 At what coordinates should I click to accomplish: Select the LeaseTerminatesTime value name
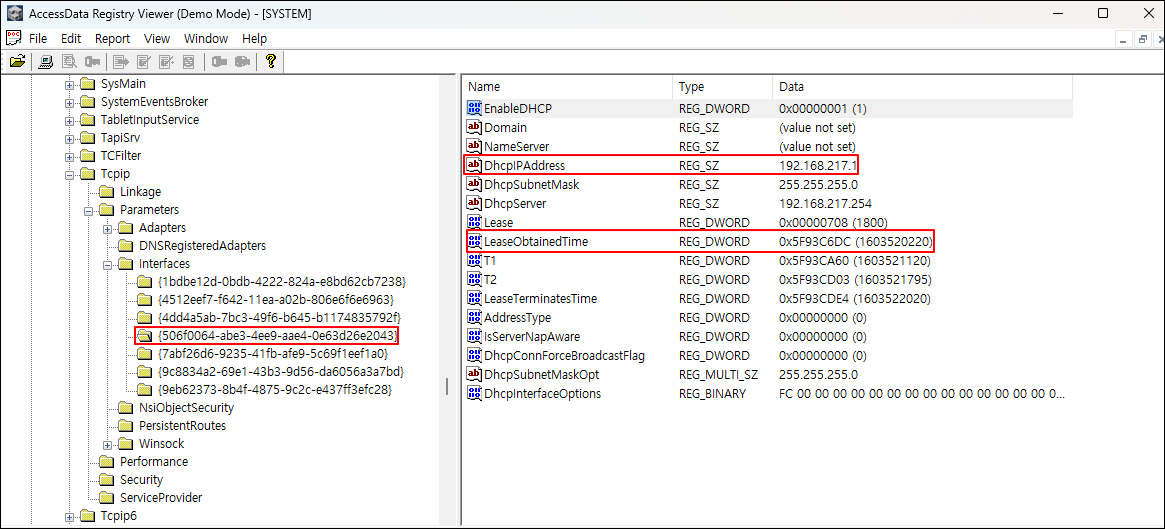click(x=540, y=298)
